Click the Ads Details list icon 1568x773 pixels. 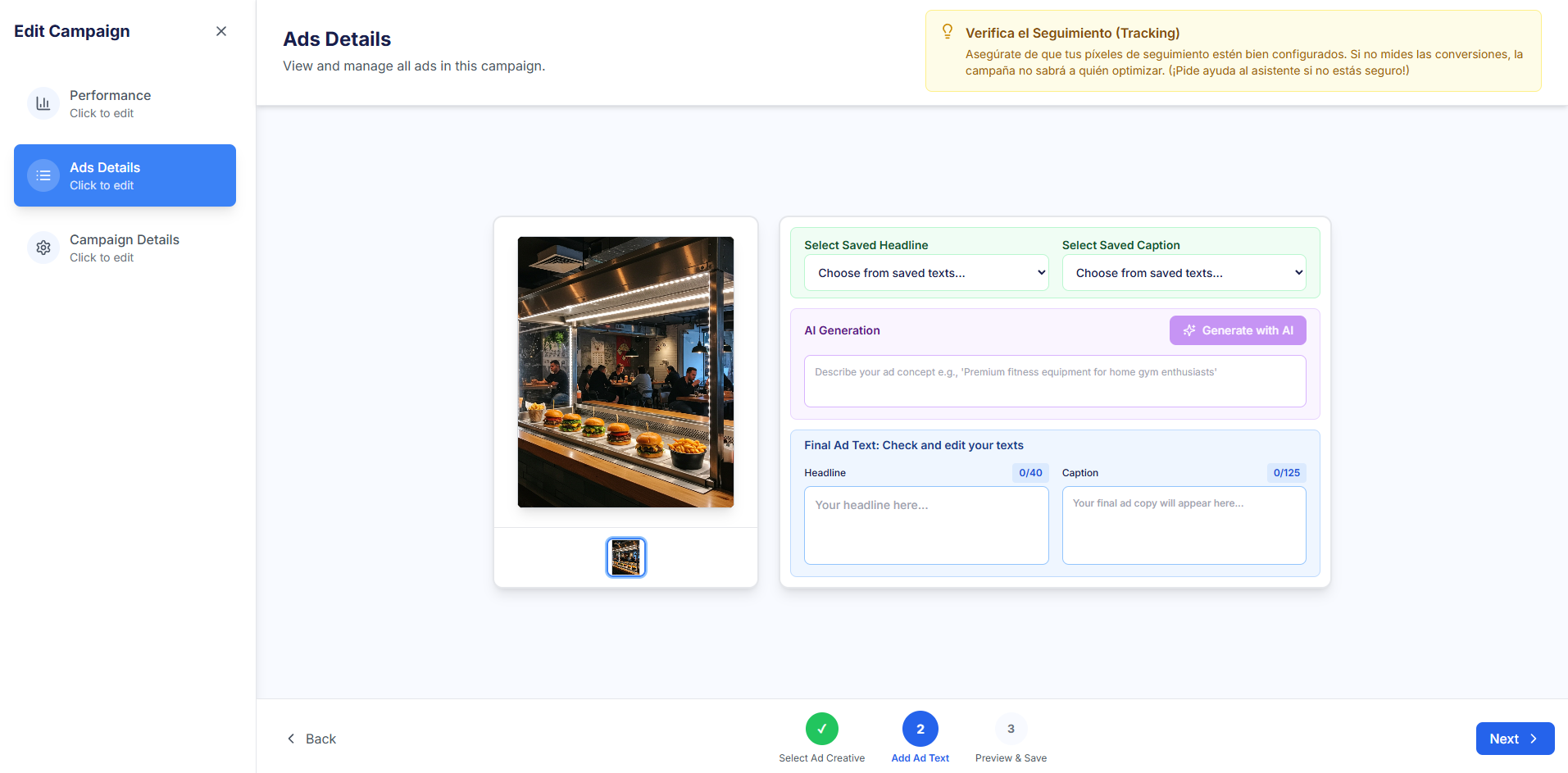coord(43,175)
